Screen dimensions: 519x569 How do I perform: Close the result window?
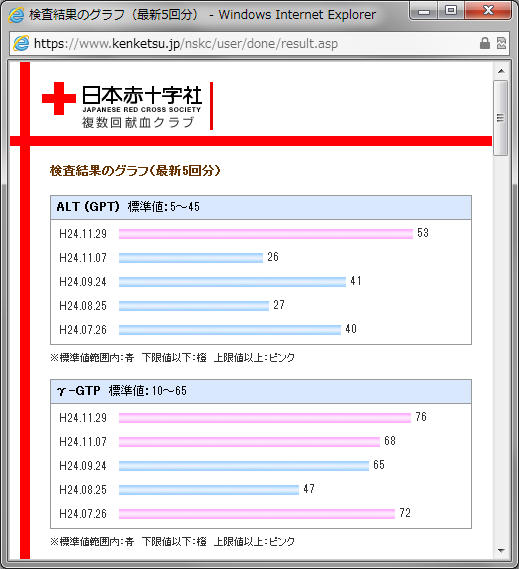click(x=488, y=11)
